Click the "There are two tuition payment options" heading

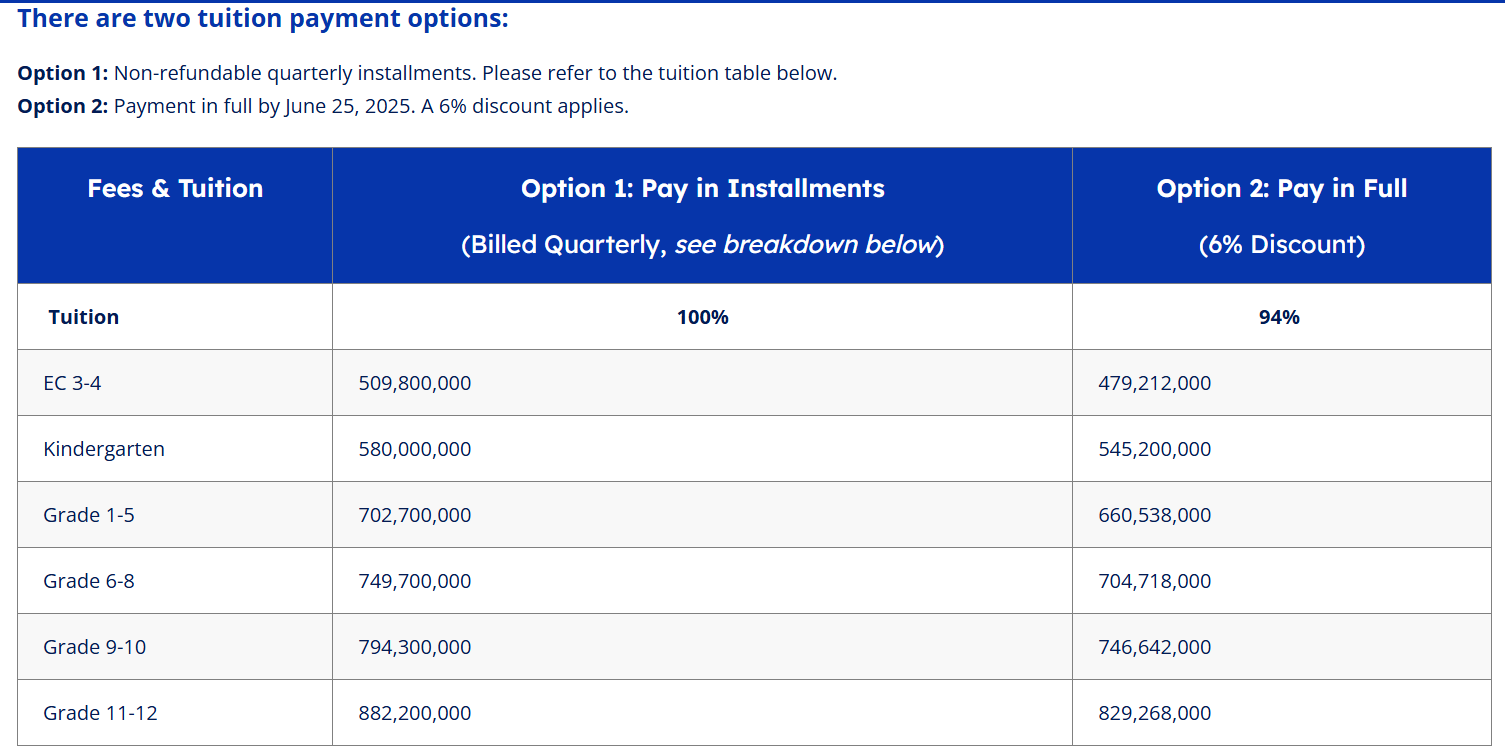click(x=263, y=19)
